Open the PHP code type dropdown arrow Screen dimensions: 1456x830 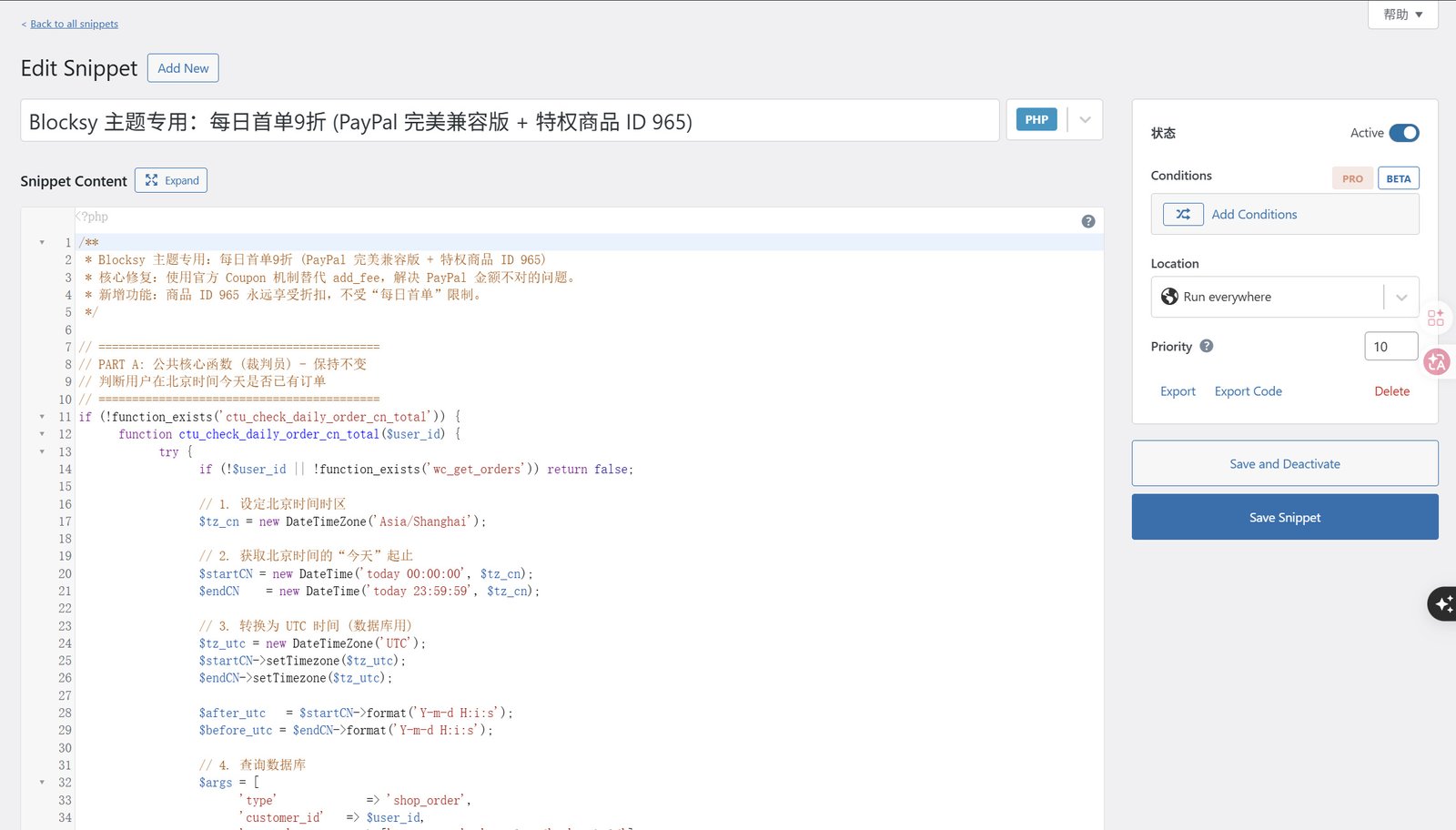coord(1085,120)
